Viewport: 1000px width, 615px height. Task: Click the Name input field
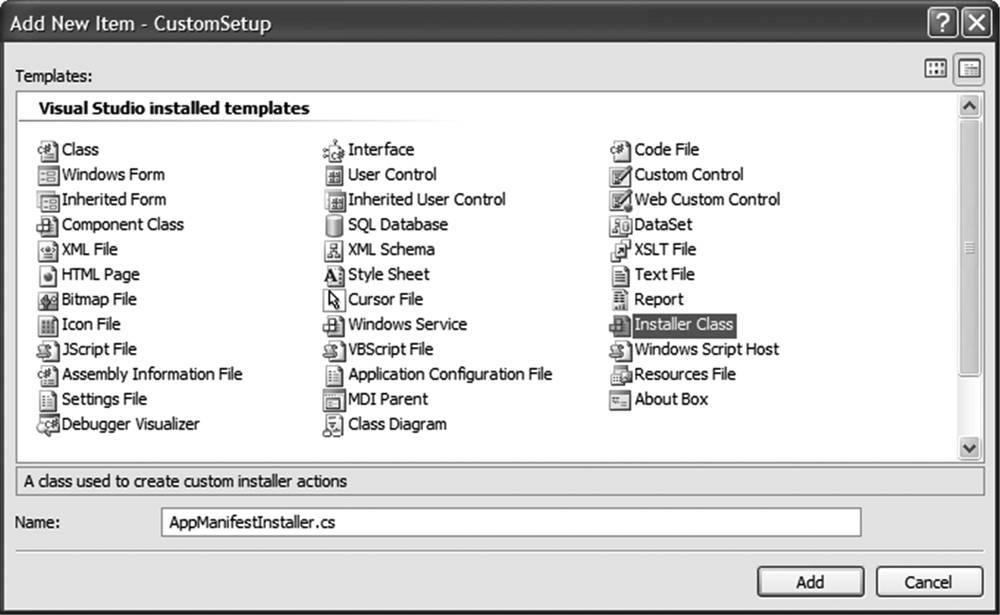point(511,522)
